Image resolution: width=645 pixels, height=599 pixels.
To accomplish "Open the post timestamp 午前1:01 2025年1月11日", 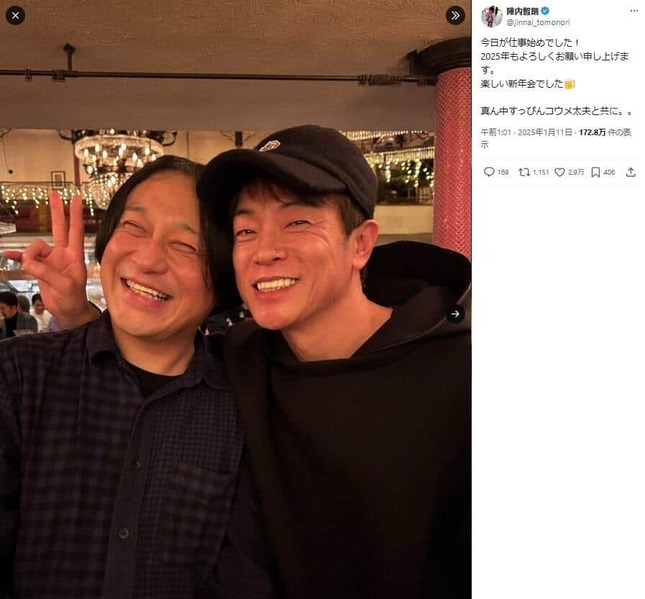I will tap(527, 132).
